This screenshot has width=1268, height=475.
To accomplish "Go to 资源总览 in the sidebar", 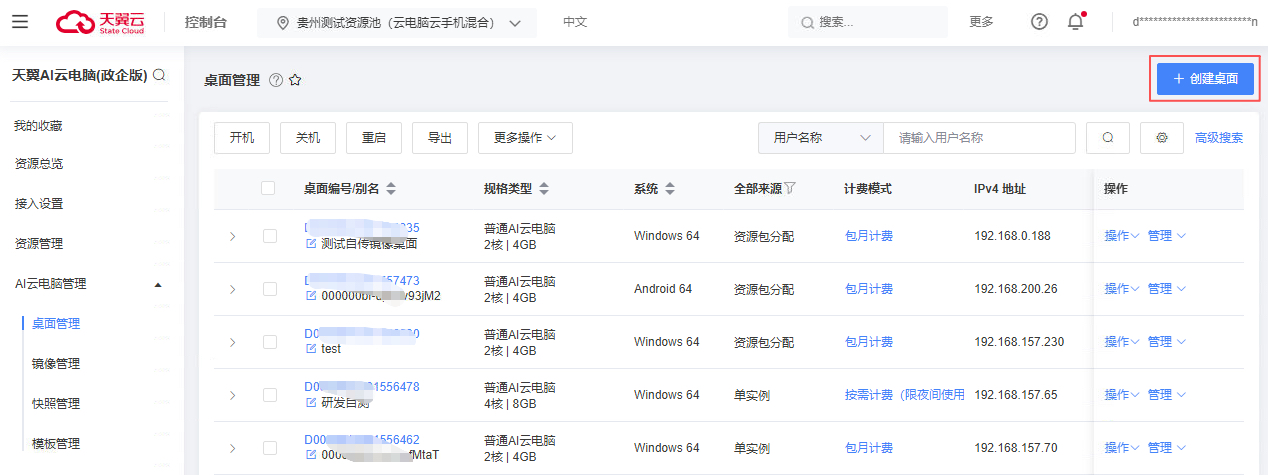I will click(x=38, y=164).
